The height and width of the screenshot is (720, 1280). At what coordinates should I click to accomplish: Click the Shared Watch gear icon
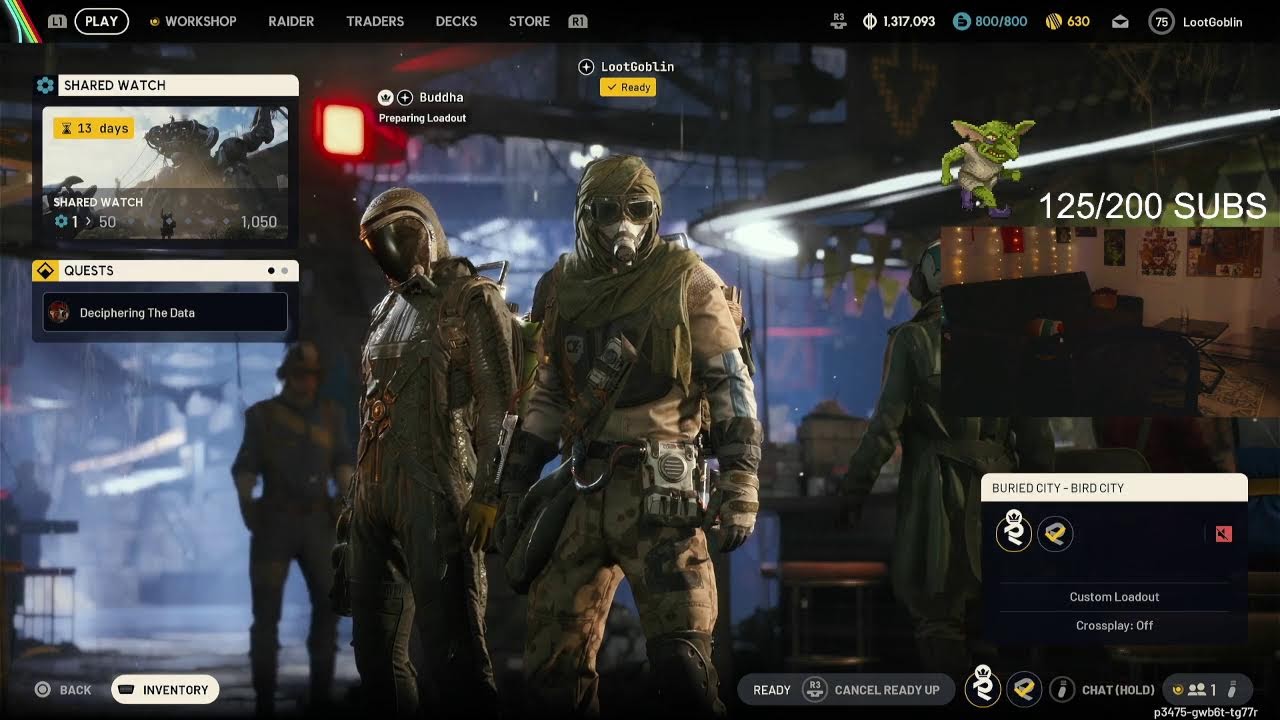[x=45, y=86]
